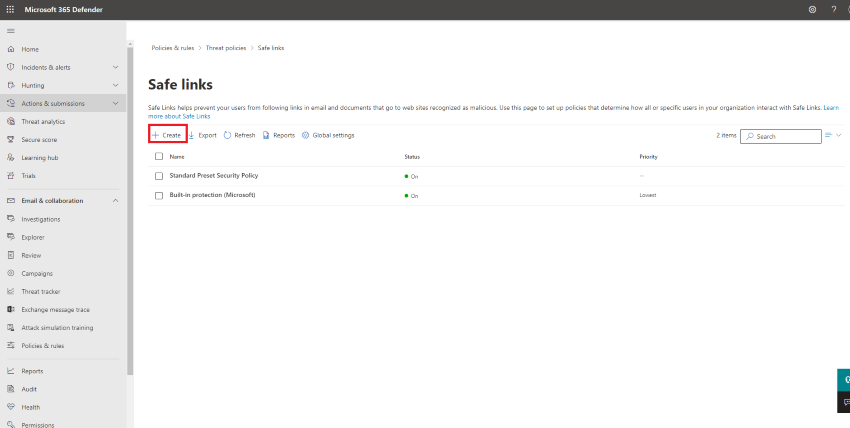850x428 pixels.
Task: Click the Campaigns target icon
Action: (10, 274)
